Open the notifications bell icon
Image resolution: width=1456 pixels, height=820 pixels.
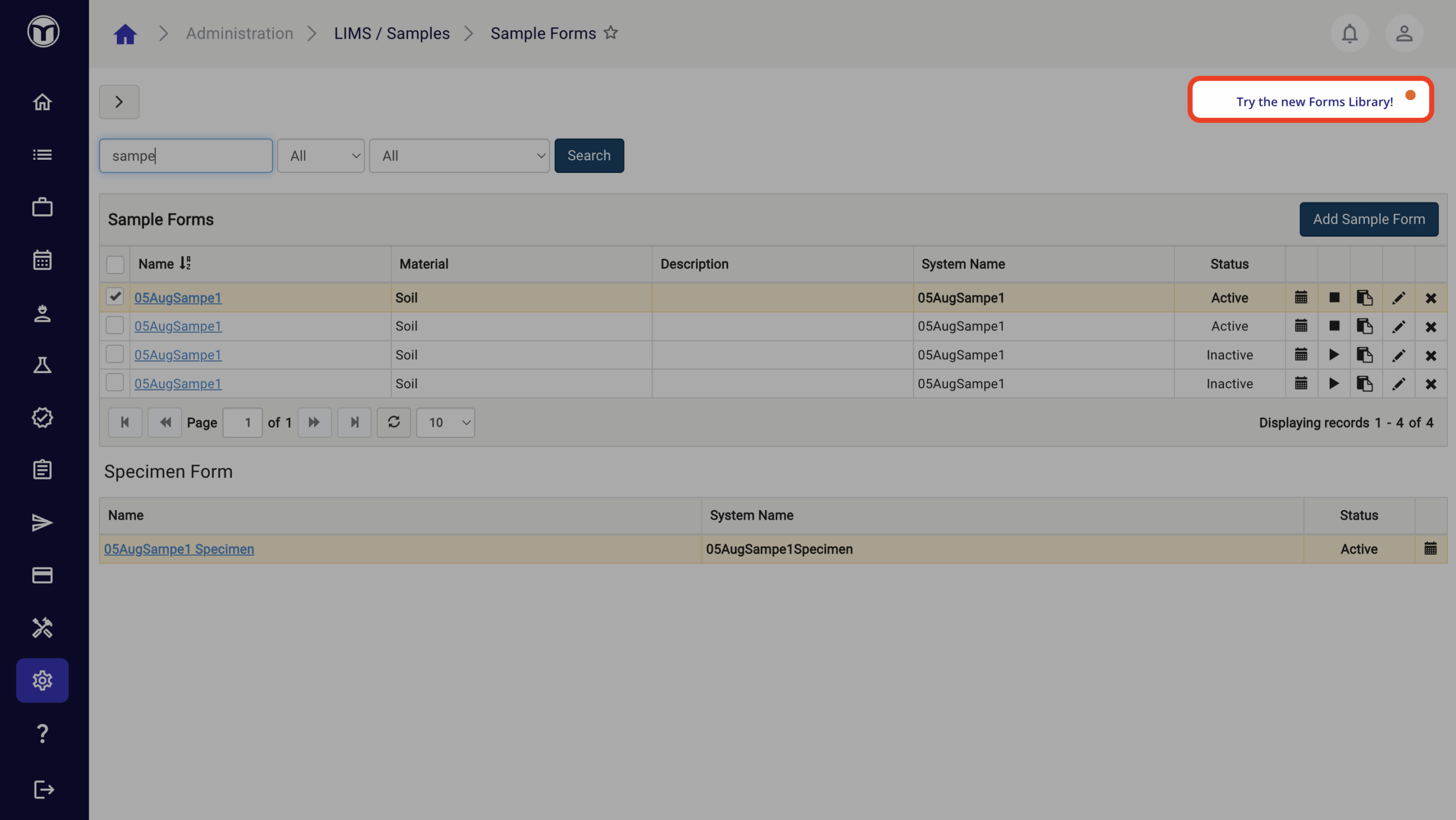point(1349,34)
